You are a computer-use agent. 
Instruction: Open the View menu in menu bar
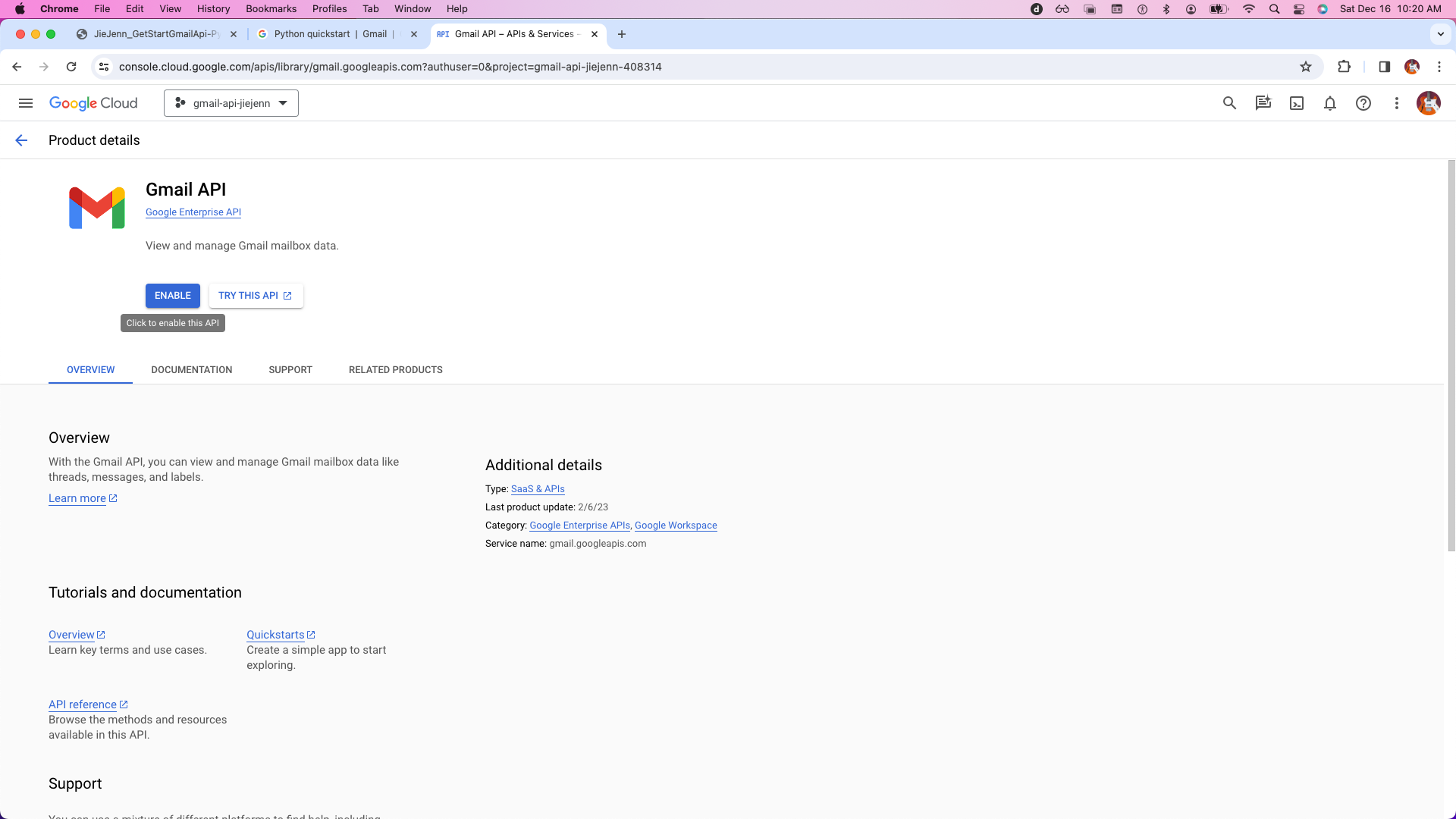170,9
